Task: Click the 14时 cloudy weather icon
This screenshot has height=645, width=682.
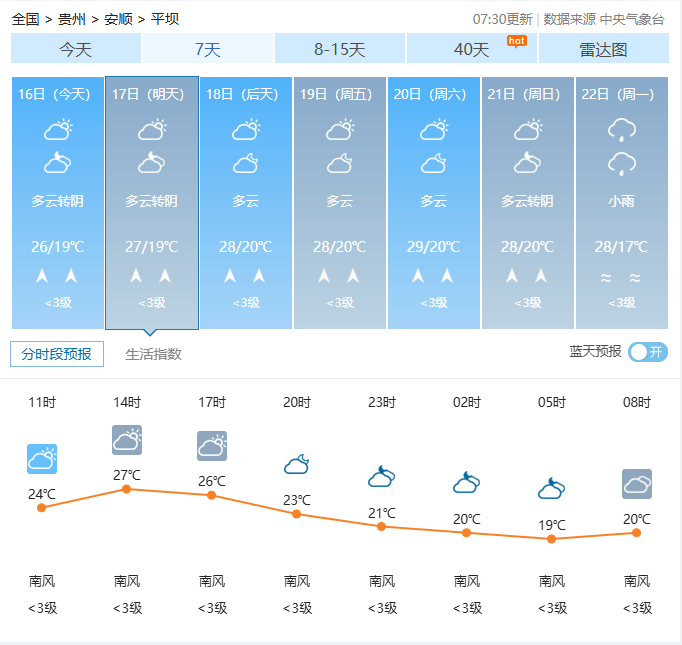Action: [127, 440]
